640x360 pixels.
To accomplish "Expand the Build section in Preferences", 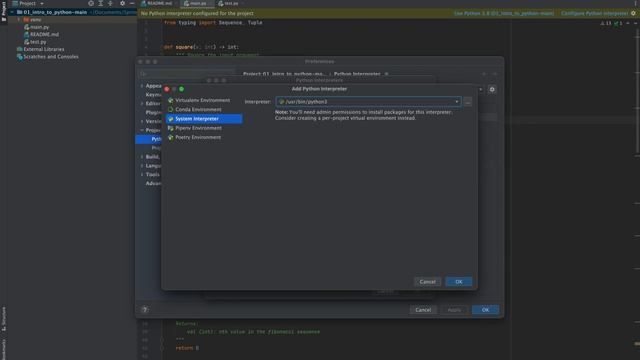I will [142, 157].
